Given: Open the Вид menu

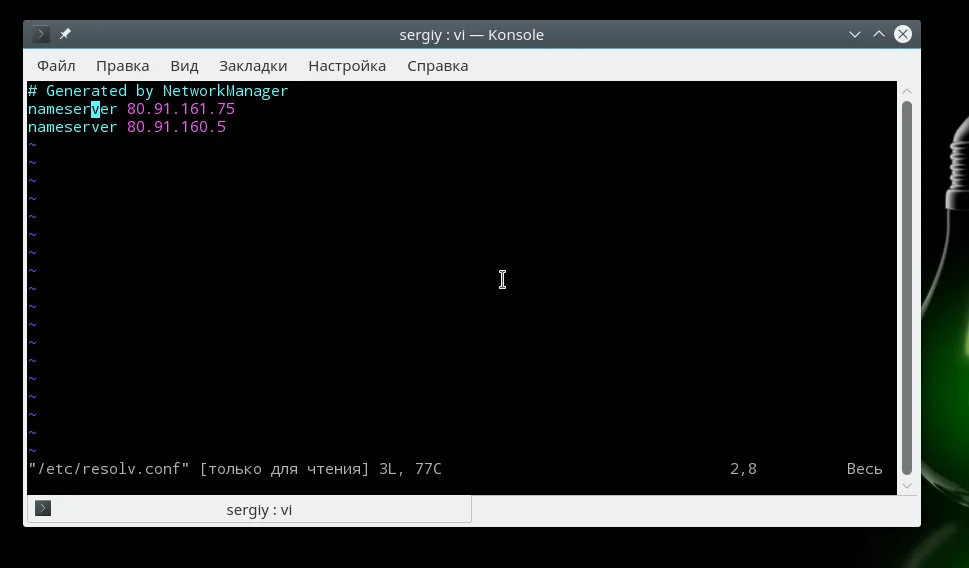Looking at the screenshot, I should (184, 66).
